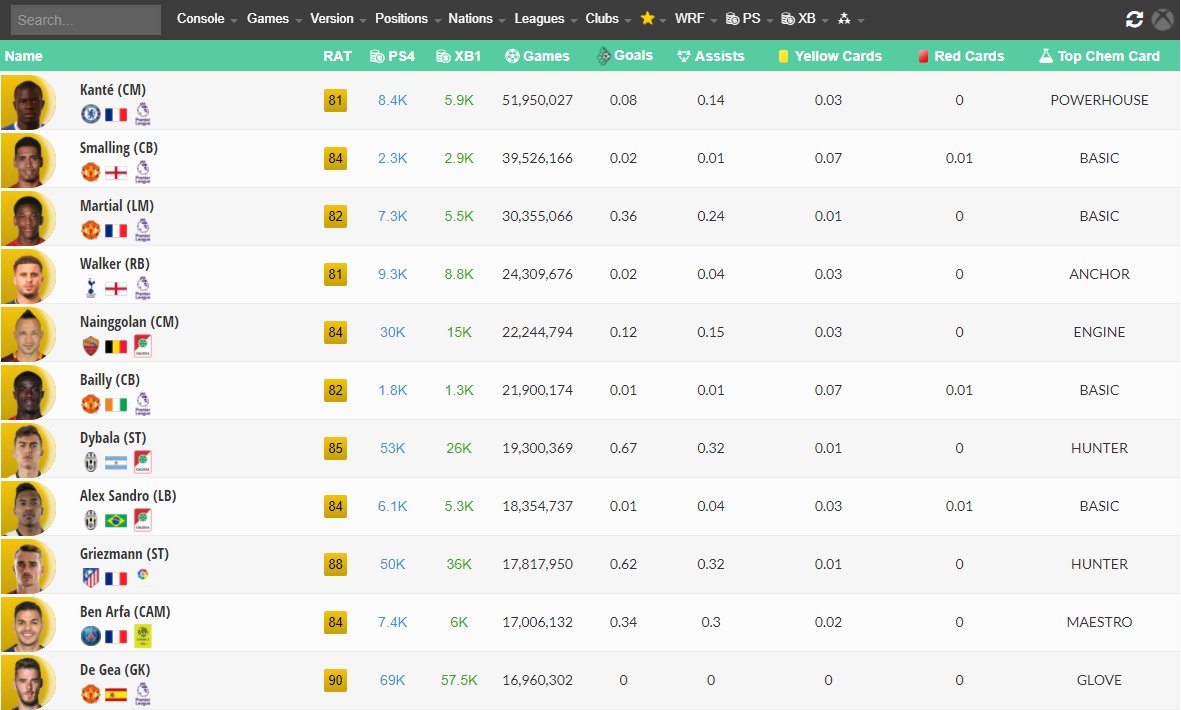Click Nainggolan's Serie A league icon
The image size is (1181, 710).
click(x=142, y=346)
